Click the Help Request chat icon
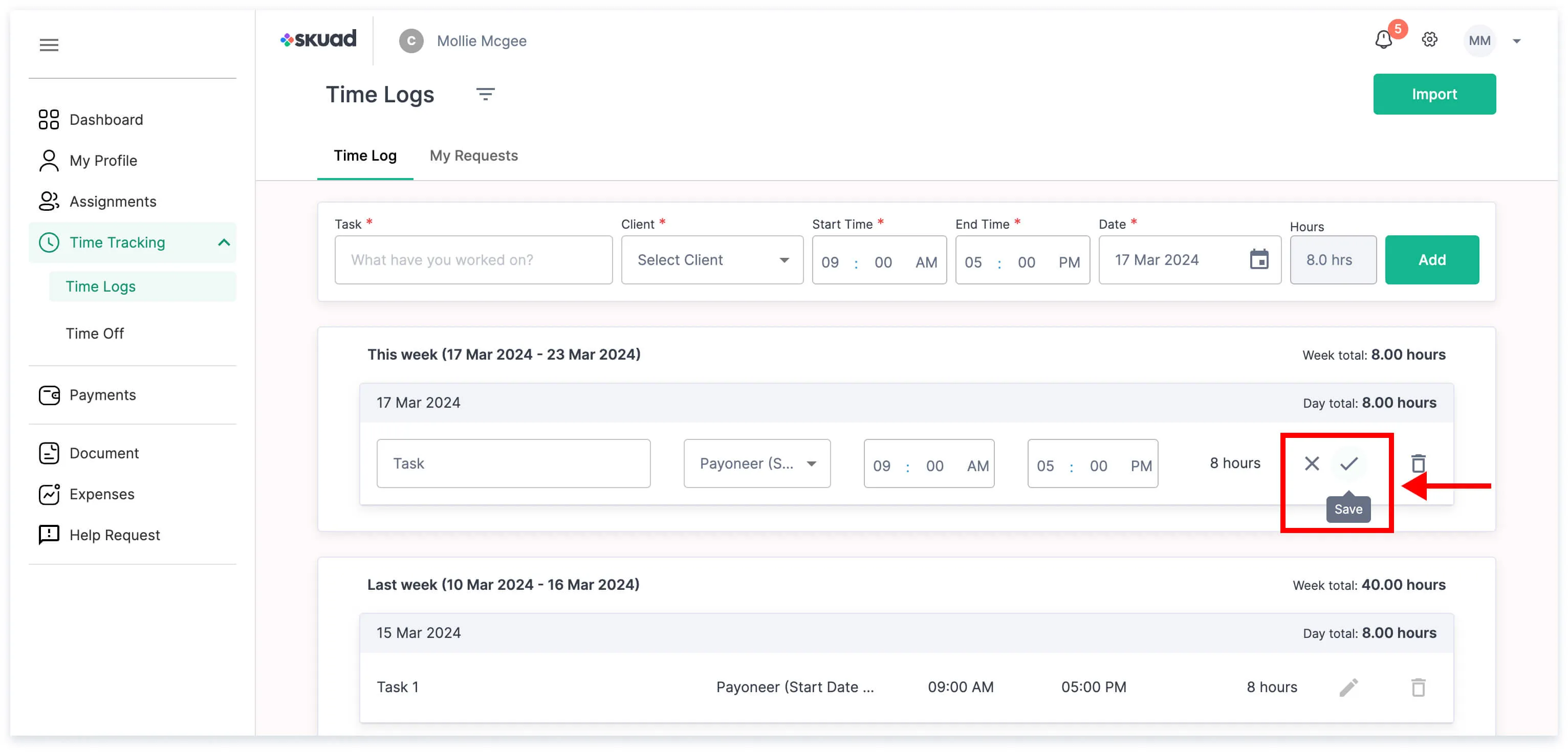 click(x=49, y=535)
